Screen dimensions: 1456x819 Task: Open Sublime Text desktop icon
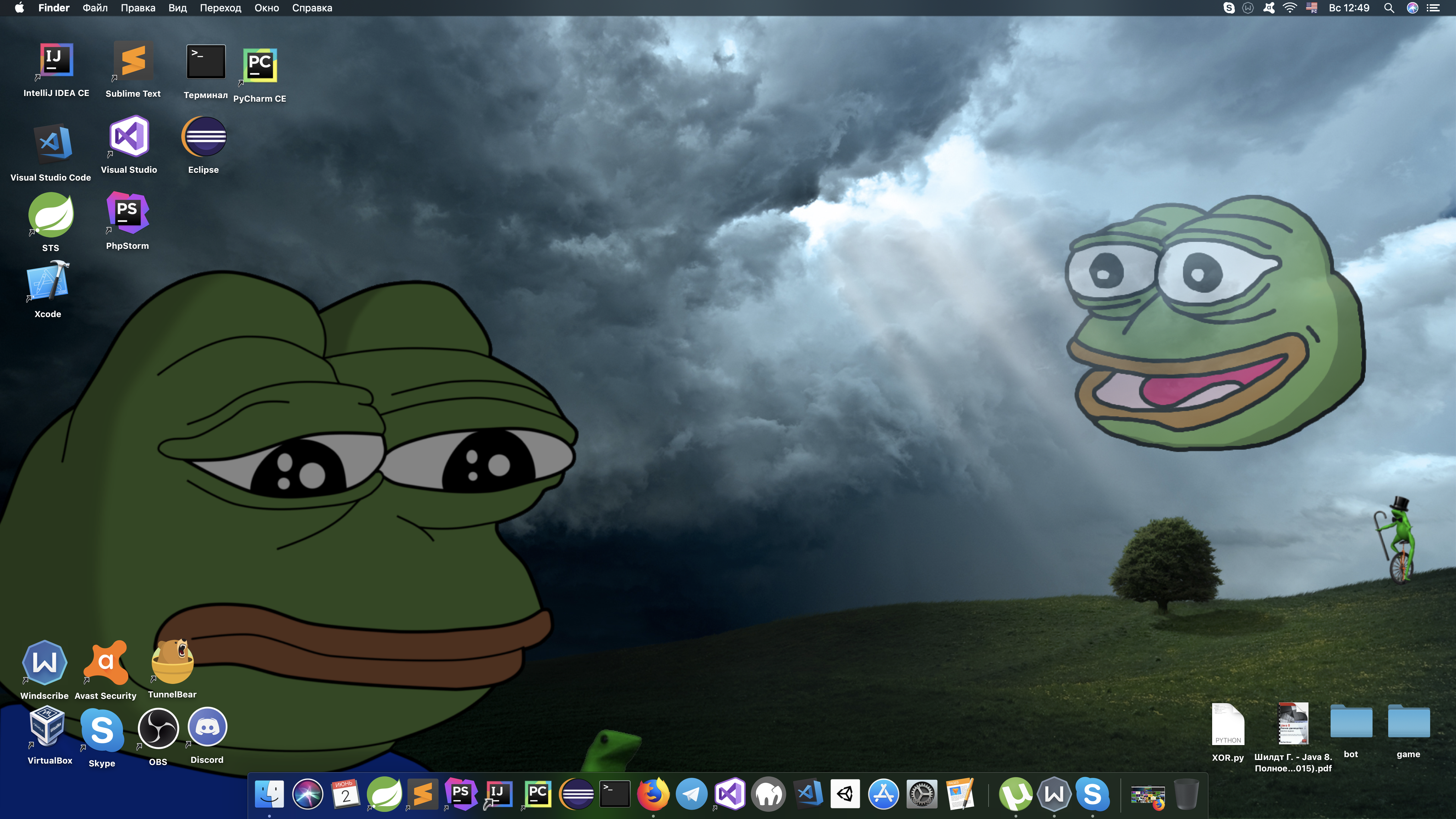point(133,61)
